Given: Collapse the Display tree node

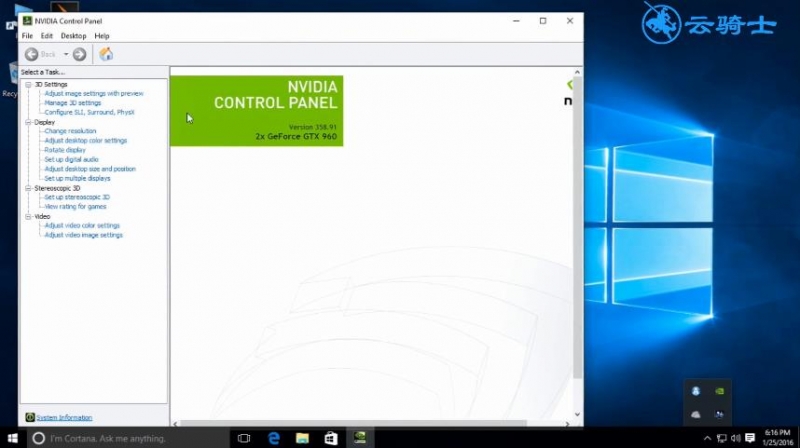Looking at the screenshot, I should (29, 122).
